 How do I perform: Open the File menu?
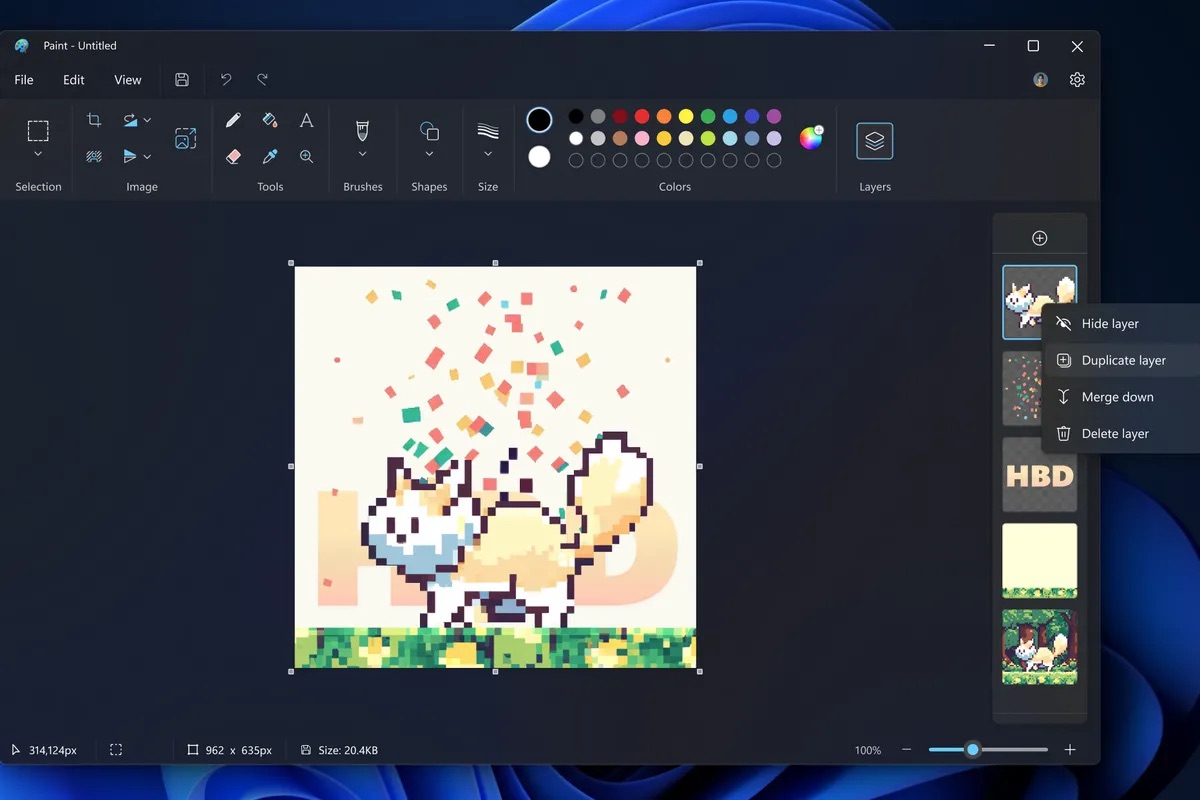click(23, 79)
